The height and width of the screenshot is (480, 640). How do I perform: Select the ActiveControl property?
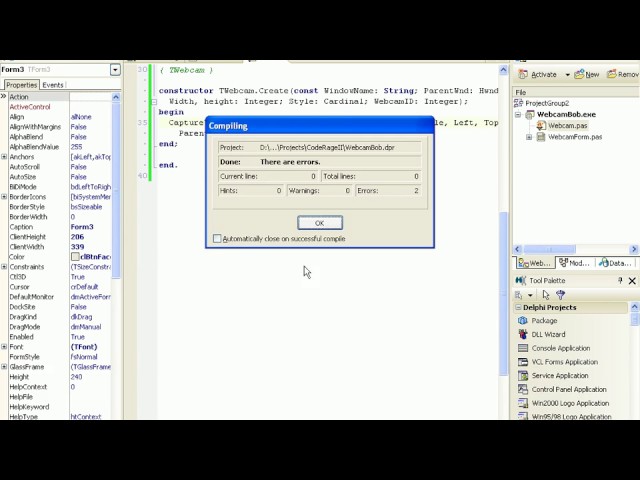click(x=30, y=107)
